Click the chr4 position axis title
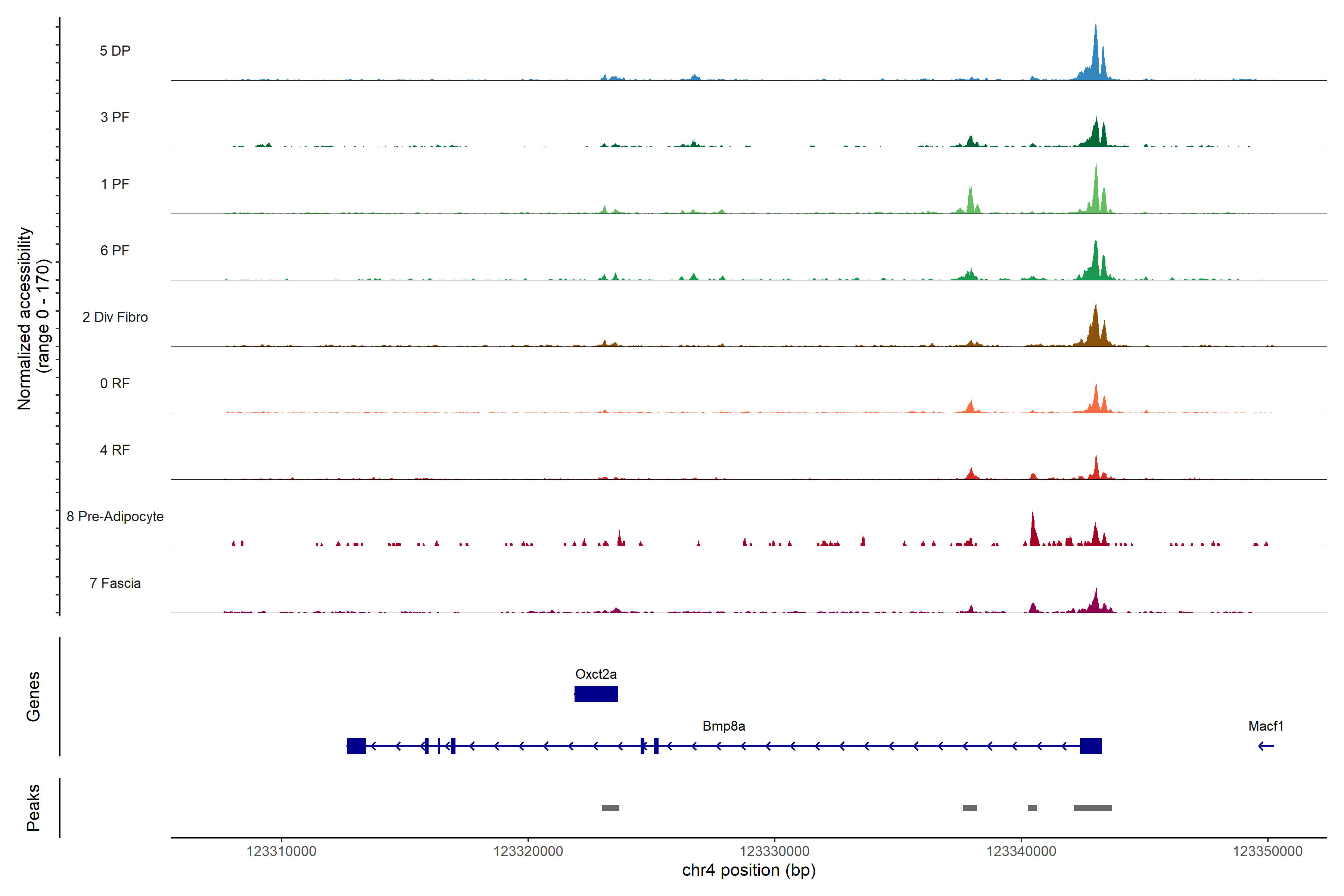This screenshot has height=896, width=1344. point(749,870)
